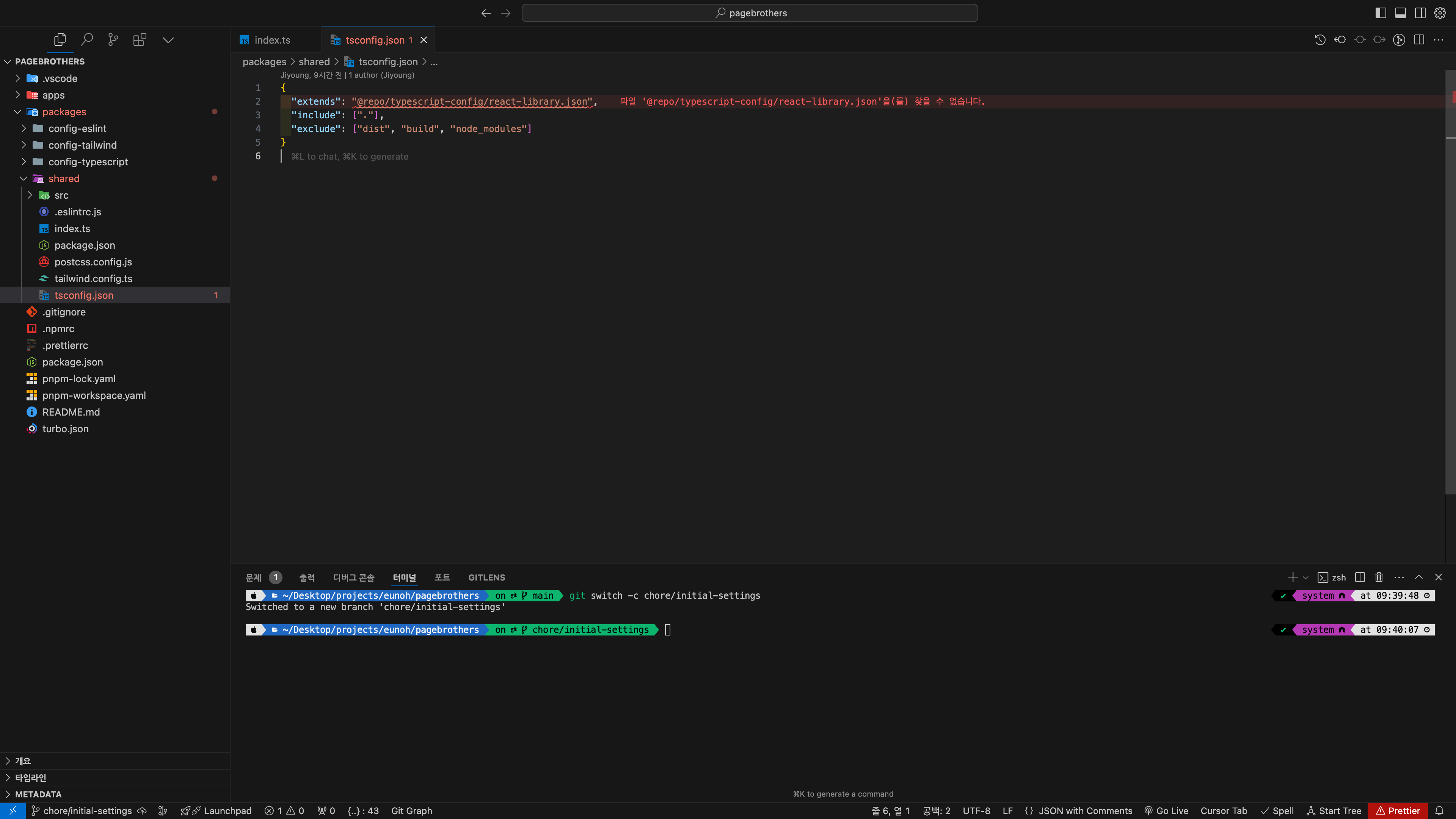1456x819 pixels.
Task: Collapse the shared folder
Action: click(63, 179)
